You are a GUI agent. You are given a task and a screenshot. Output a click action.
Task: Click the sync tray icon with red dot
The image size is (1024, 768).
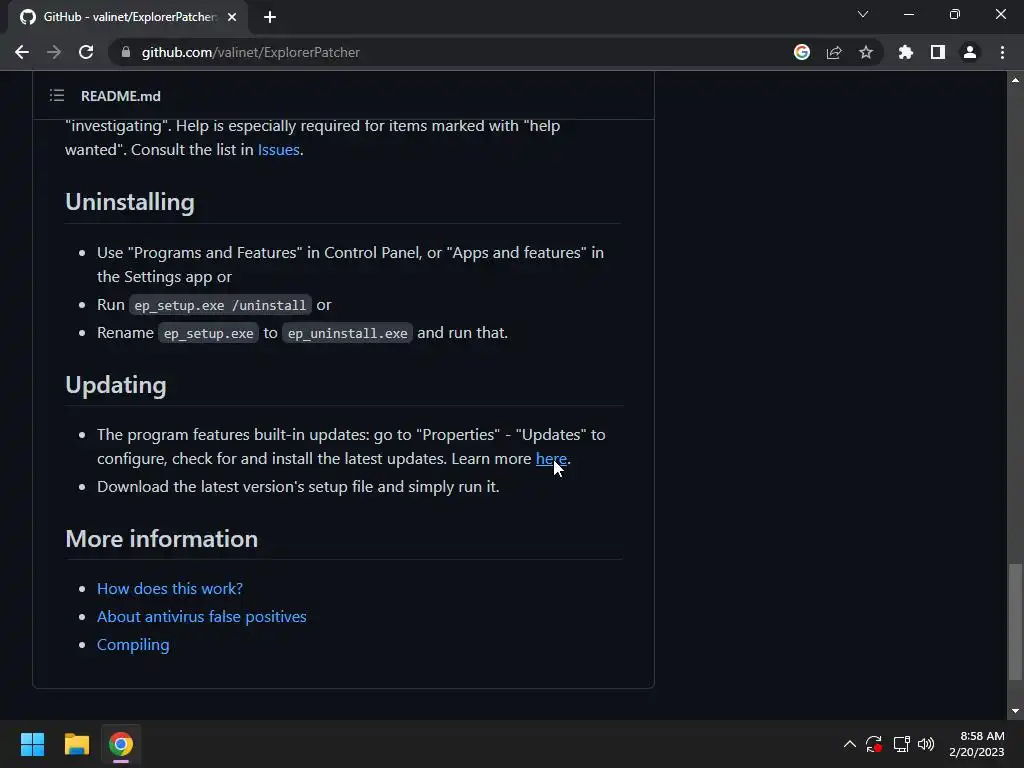(874, 744)
